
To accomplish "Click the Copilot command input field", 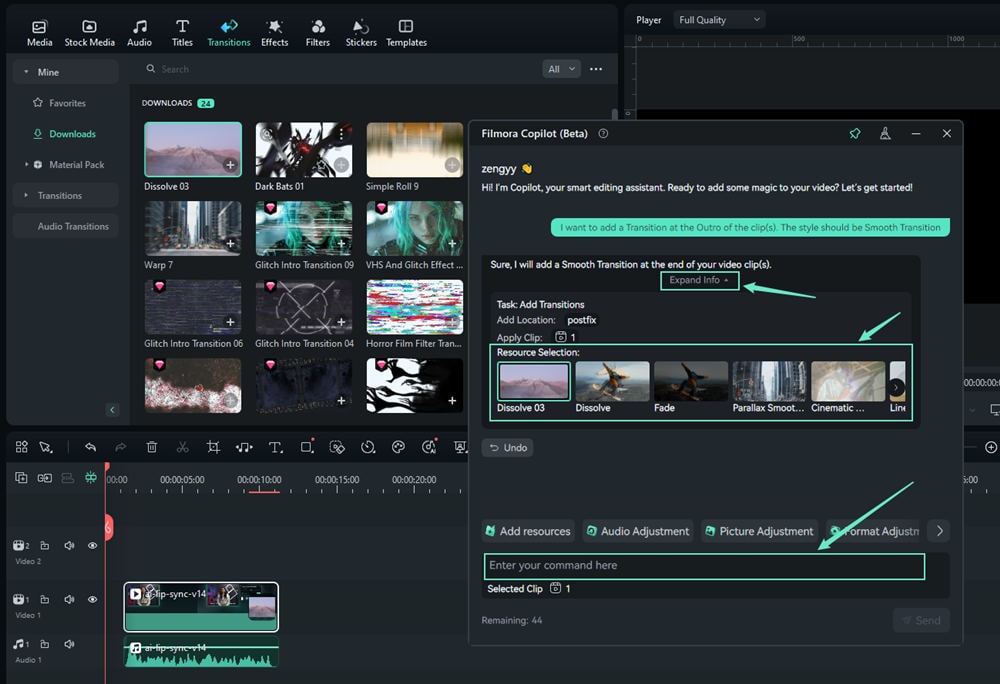I will pyautogui.click(x=704, y=566).
